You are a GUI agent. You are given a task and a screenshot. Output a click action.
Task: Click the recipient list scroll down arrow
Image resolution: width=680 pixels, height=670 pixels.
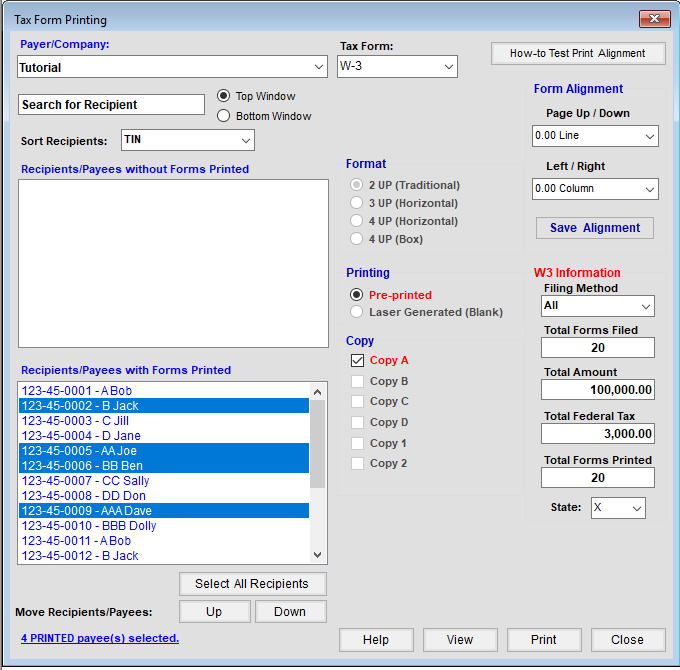pos(317,555)
